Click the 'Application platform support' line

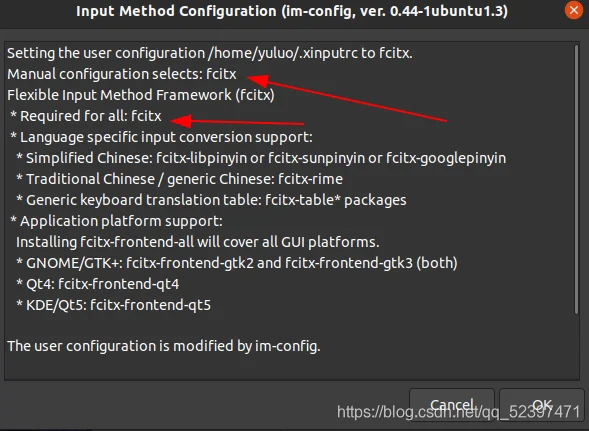(x=116, y=221)
